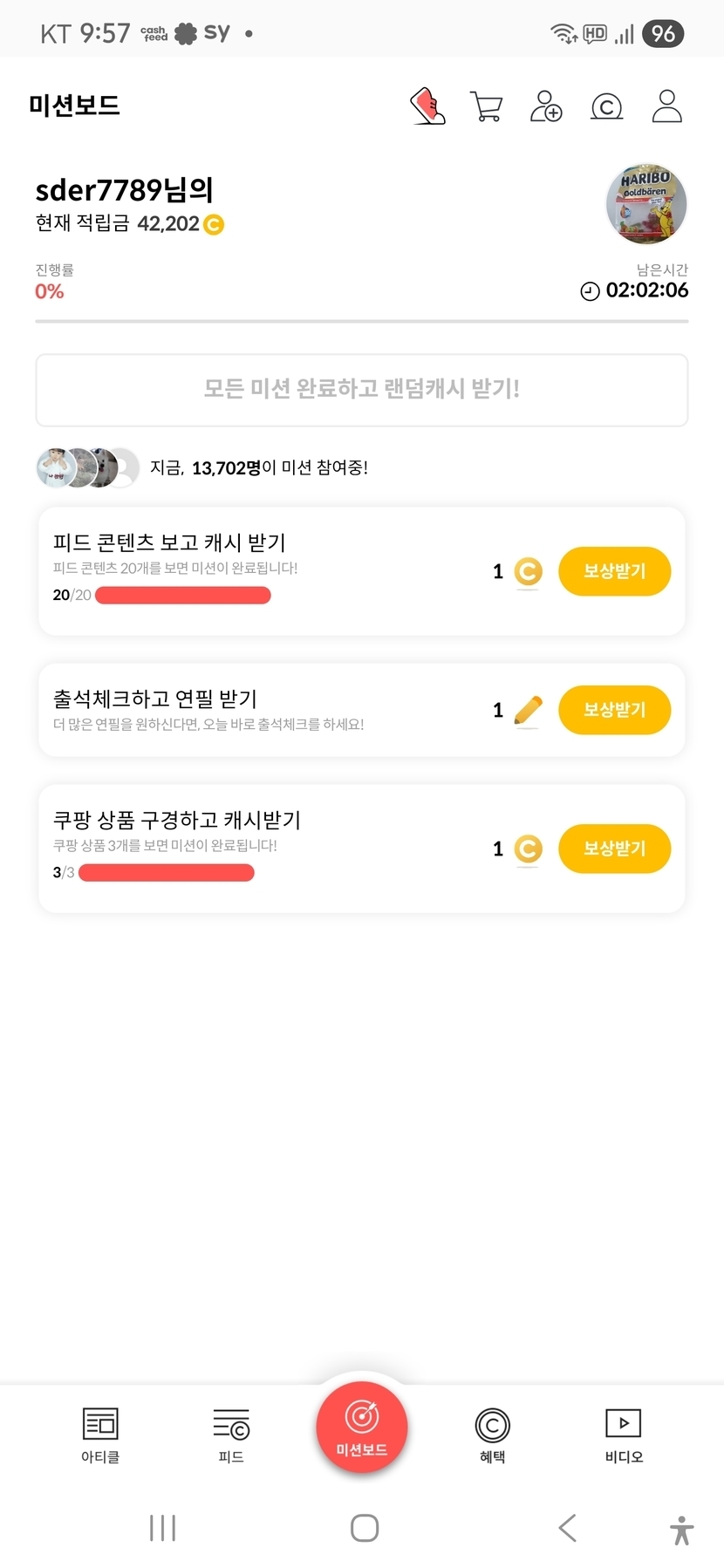Tap the feed mission progress bar
Screen dimensions: 724x1568
click(x=183, y=596)
